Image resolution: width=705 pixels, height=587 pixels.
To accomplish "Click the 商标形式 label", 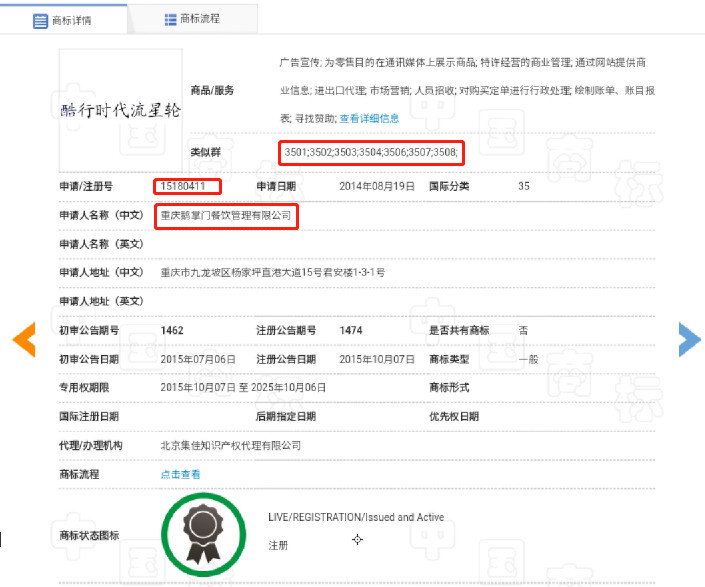I will pyautogui.click(x=449, y=387).
